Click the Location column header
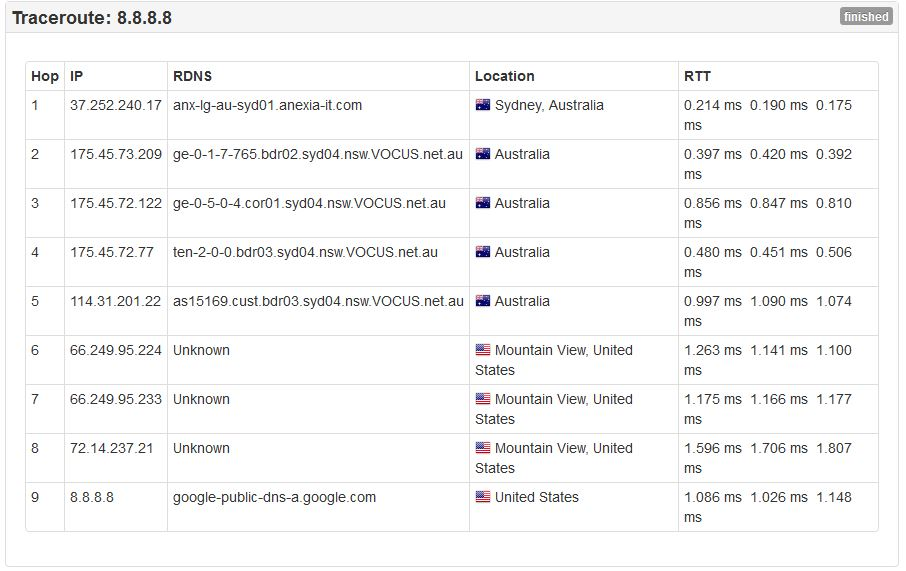This screenshot has height=571, width=906. point(504,76)
